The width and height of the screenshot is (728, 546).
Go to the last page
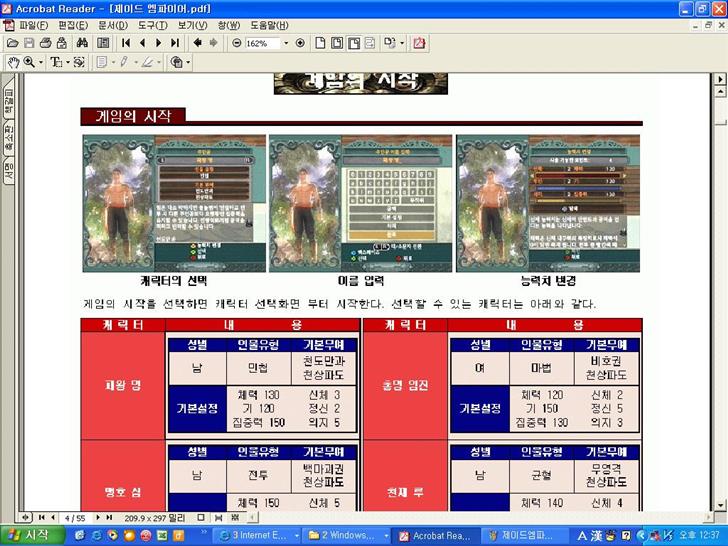coord(175,43)
